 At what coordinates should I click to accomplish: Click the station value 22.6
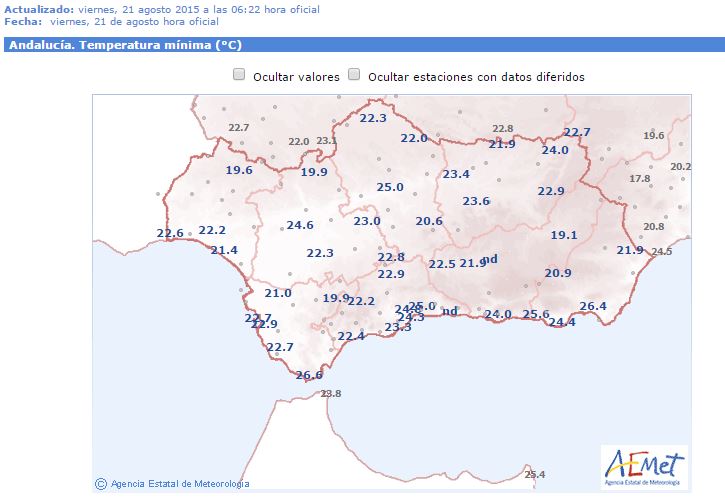click(171, 234)
